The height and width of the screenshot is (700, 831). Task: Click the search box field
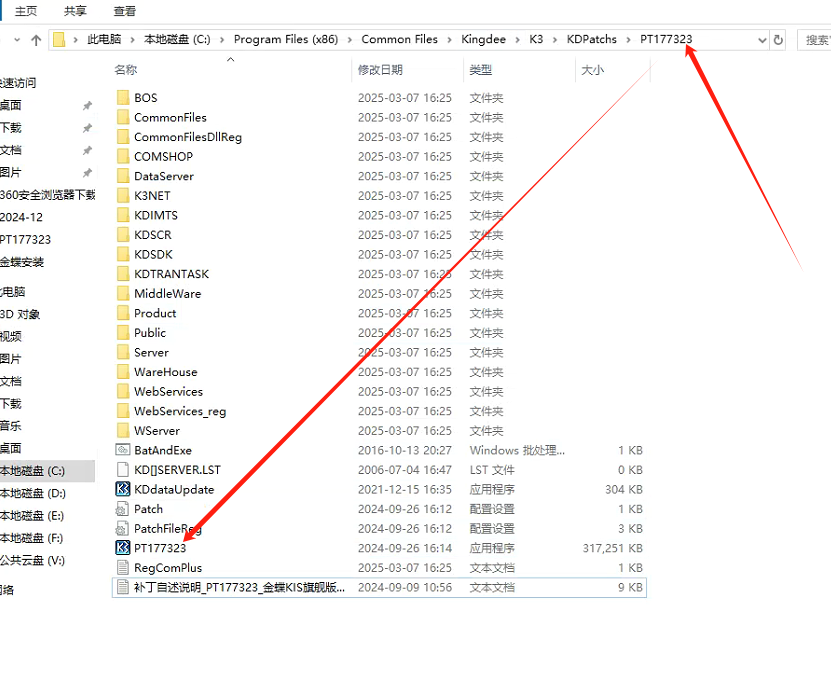point(815,40)
